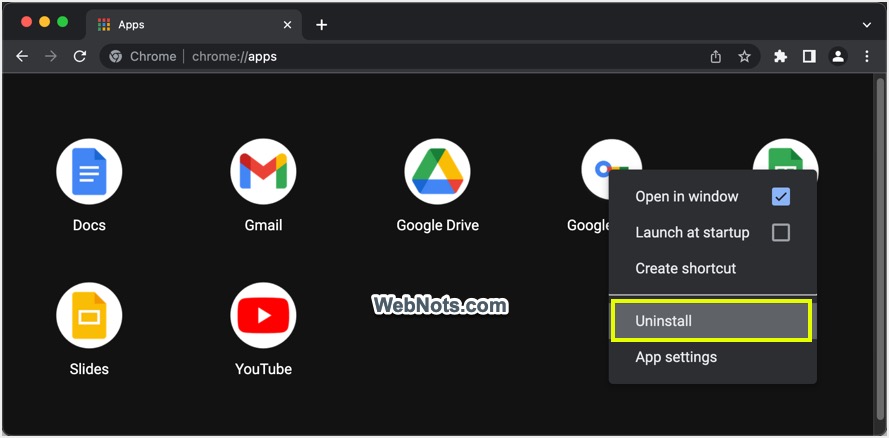The image size is (889, 438).
Task: Click the Chrome site info icon
Action: [116, 56]
